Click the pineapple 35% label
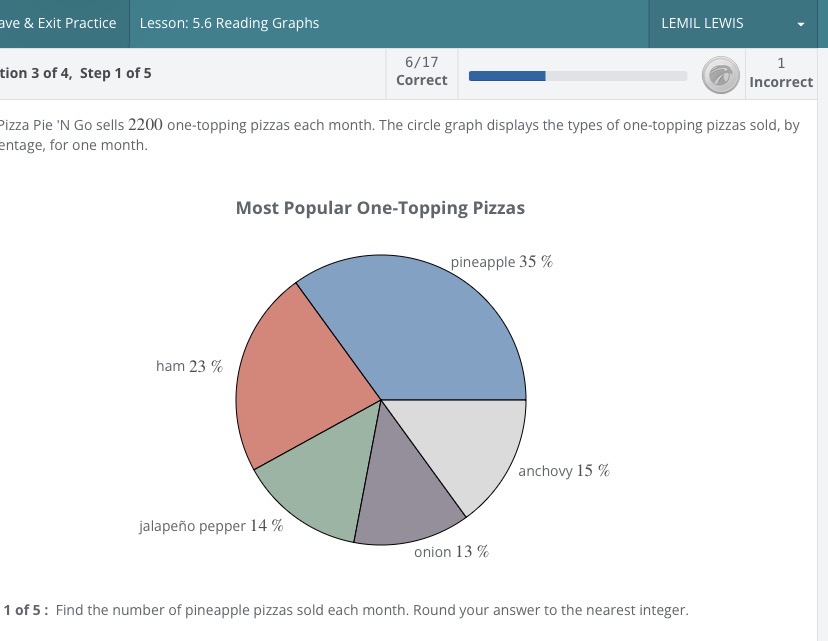Viewport: 828px width, 641px height. (x=502, y=261)
